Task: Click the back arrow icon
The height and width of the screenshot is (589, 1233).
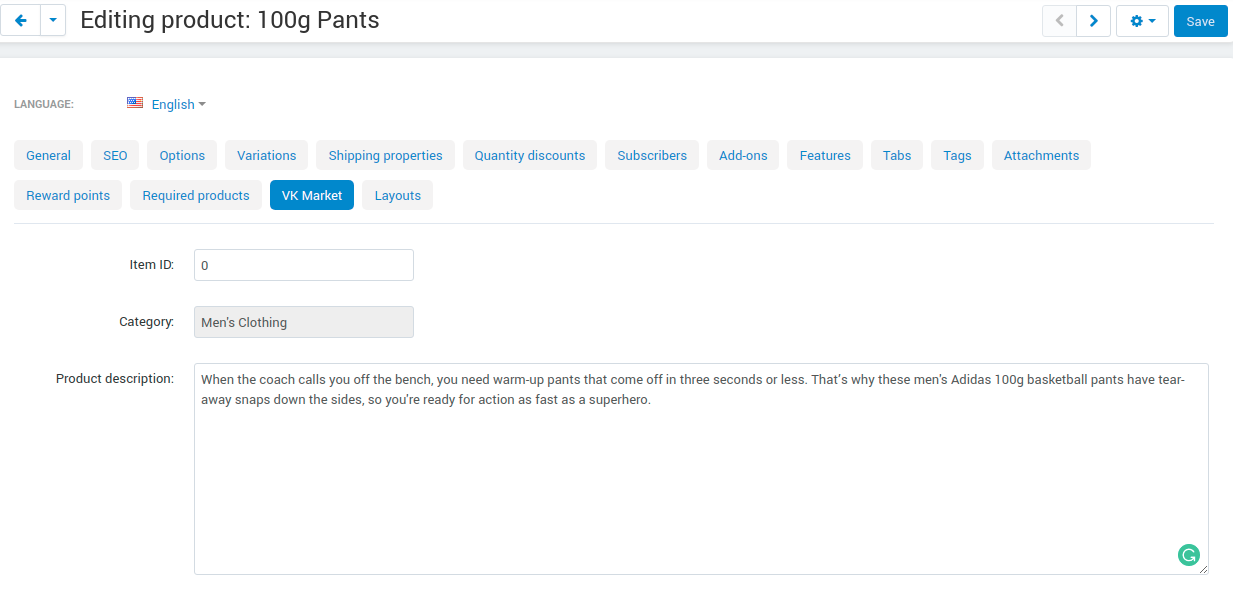Action: (20, 20)
